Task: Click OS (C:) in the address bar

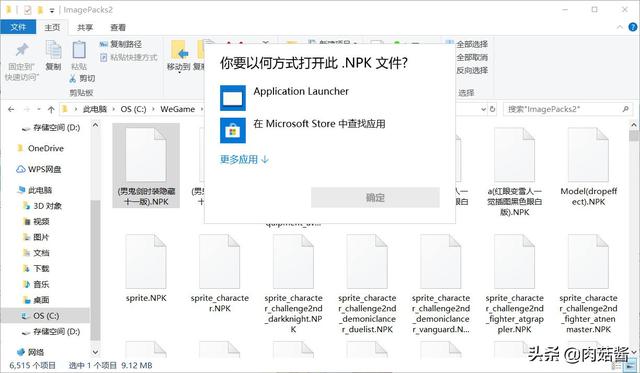Action: coord(133,109)
